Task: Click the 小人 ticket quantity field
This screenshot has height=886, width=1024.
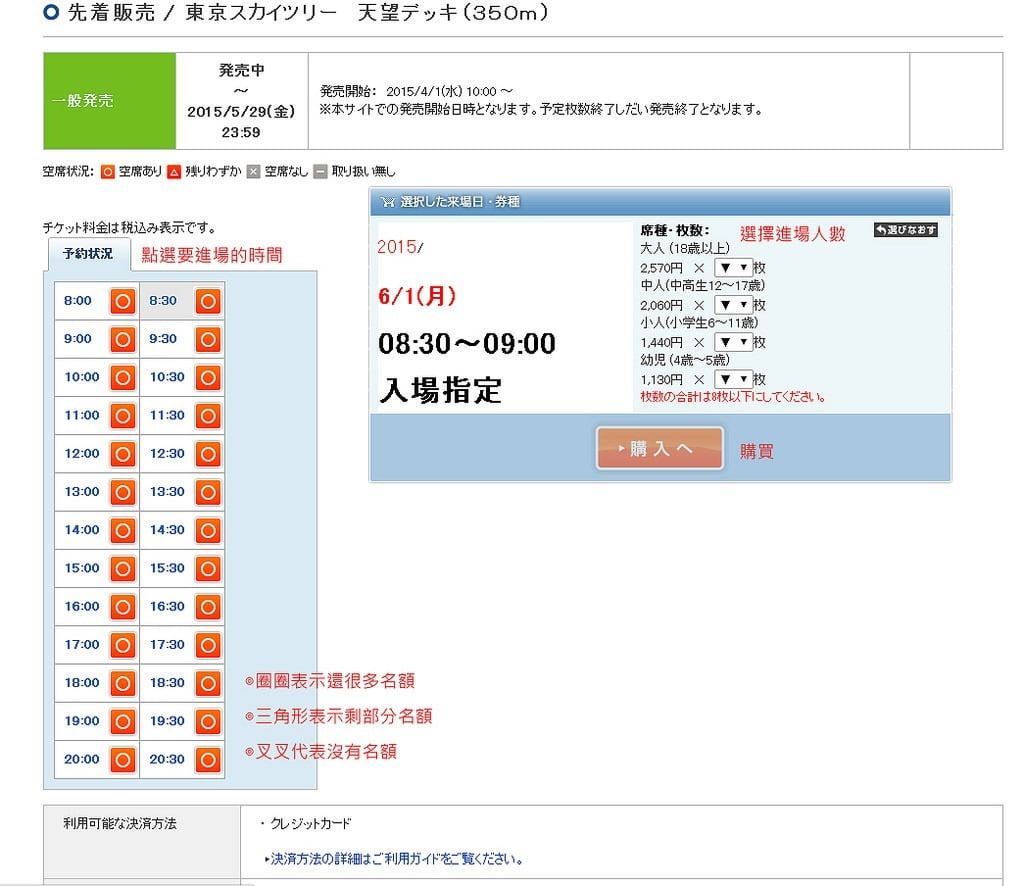Action: coord(734,342)
